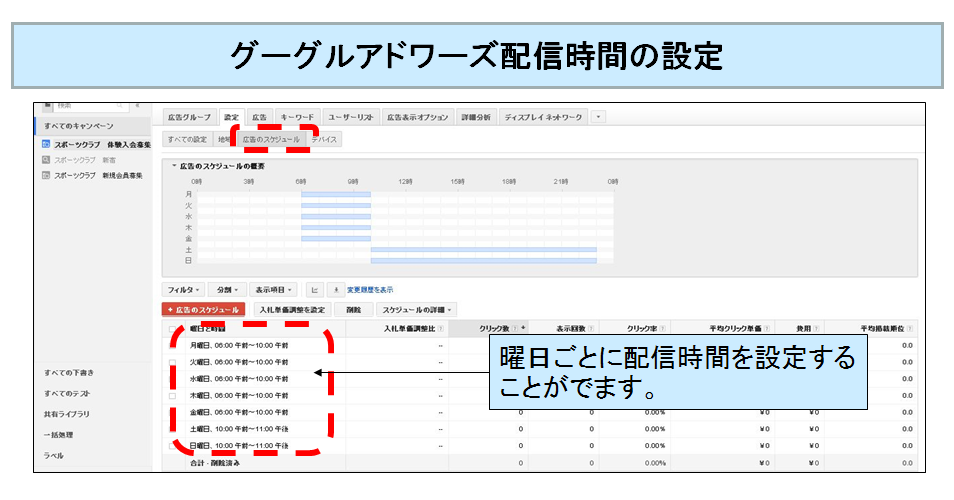Toggle the select-all checkbox in table header

point(173,329)
